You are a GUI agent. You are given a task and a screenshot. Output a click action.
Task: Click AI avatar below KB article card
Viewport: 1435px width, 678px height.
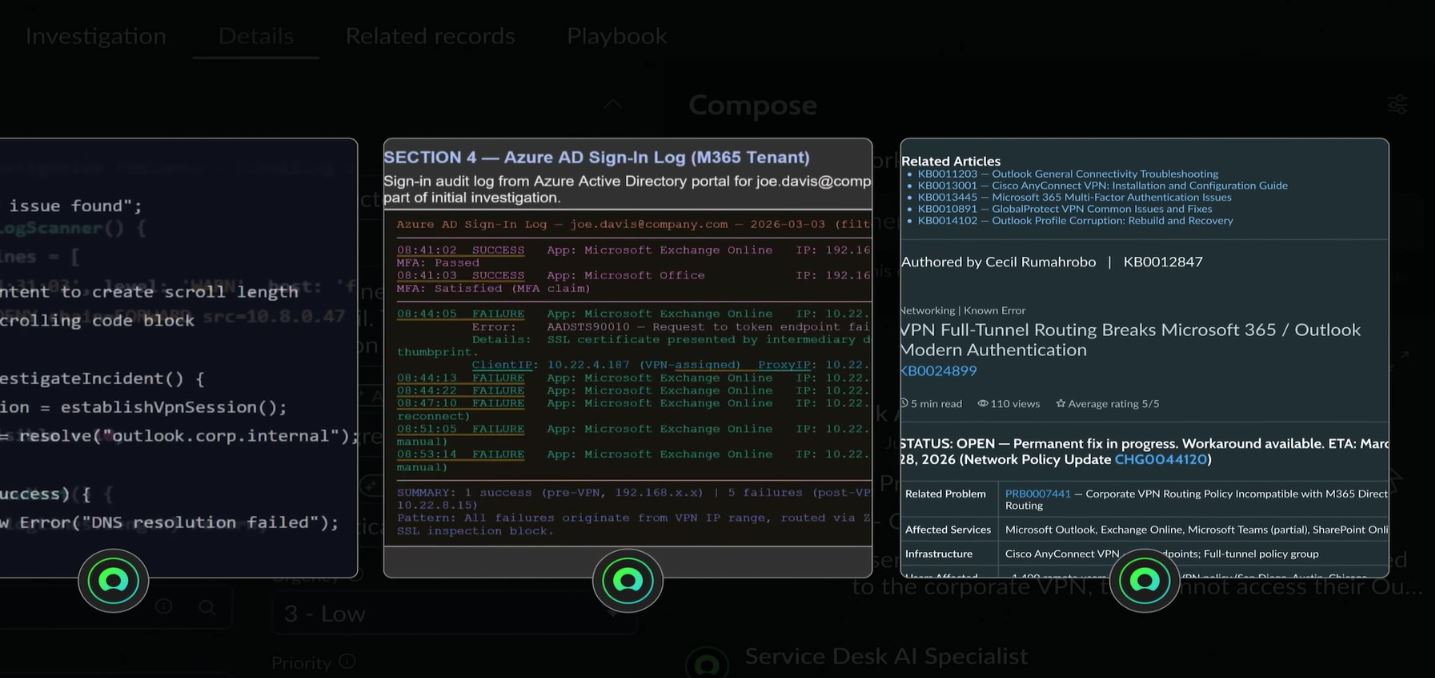tap(1144, 580)
